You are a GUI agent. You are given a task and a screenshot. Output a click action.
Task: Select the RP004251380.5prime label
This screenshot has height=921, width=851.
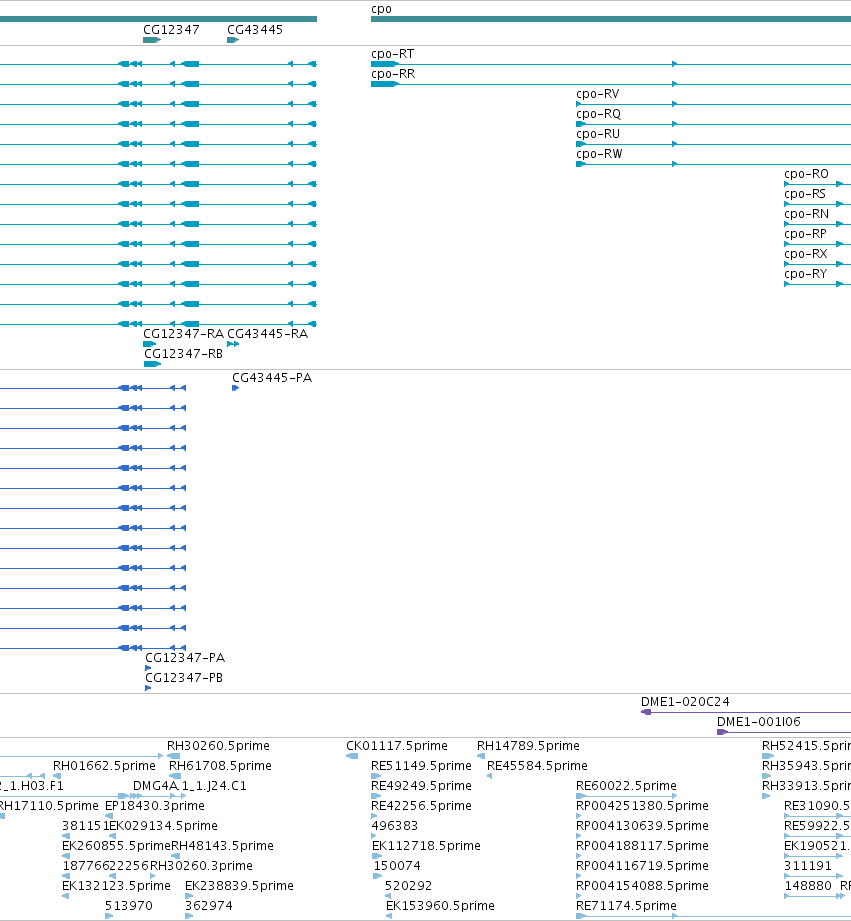[x=642, y=806]
